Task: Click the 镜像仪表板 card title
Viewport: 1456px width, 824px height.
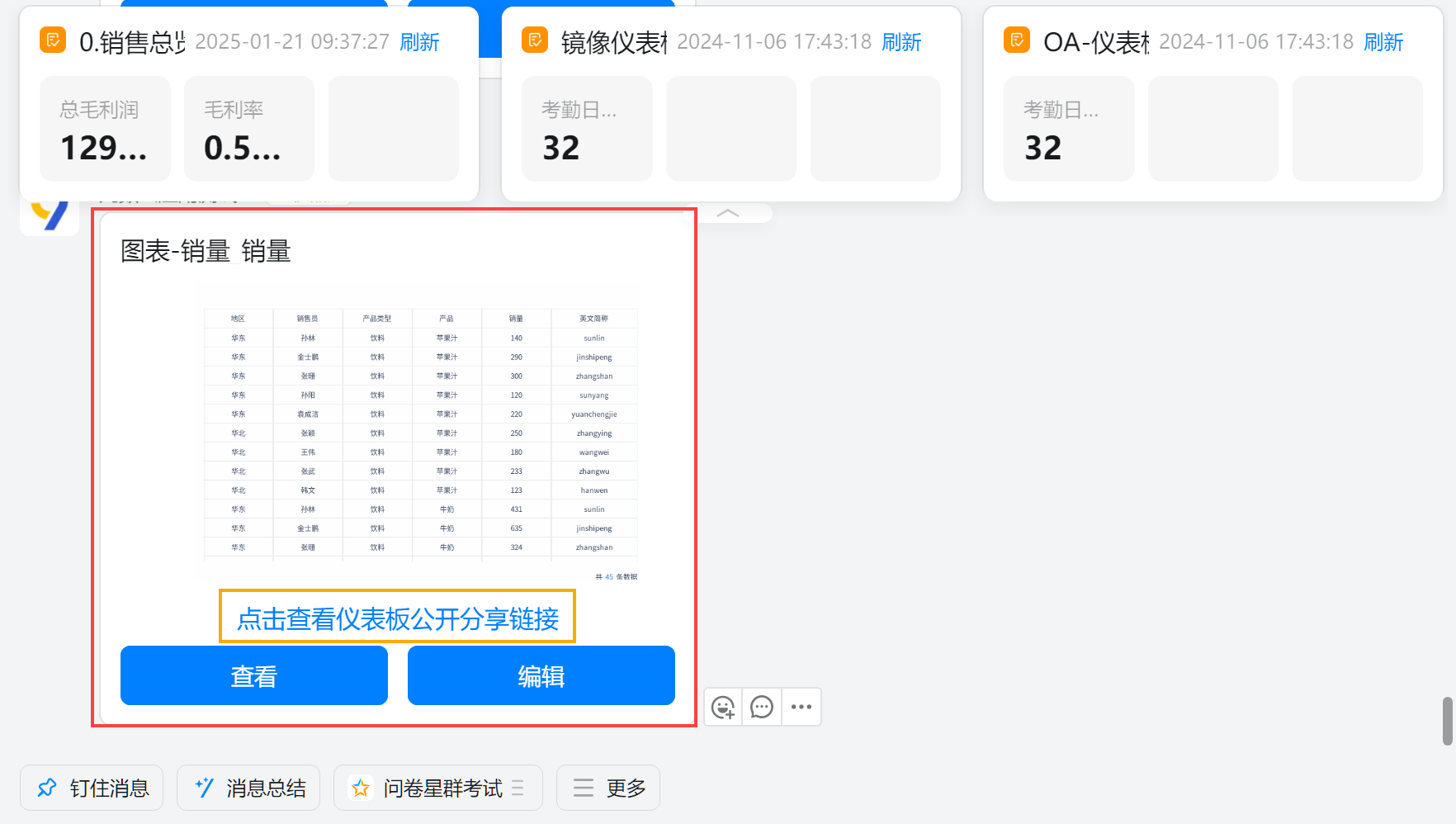Action: point(614,42)
